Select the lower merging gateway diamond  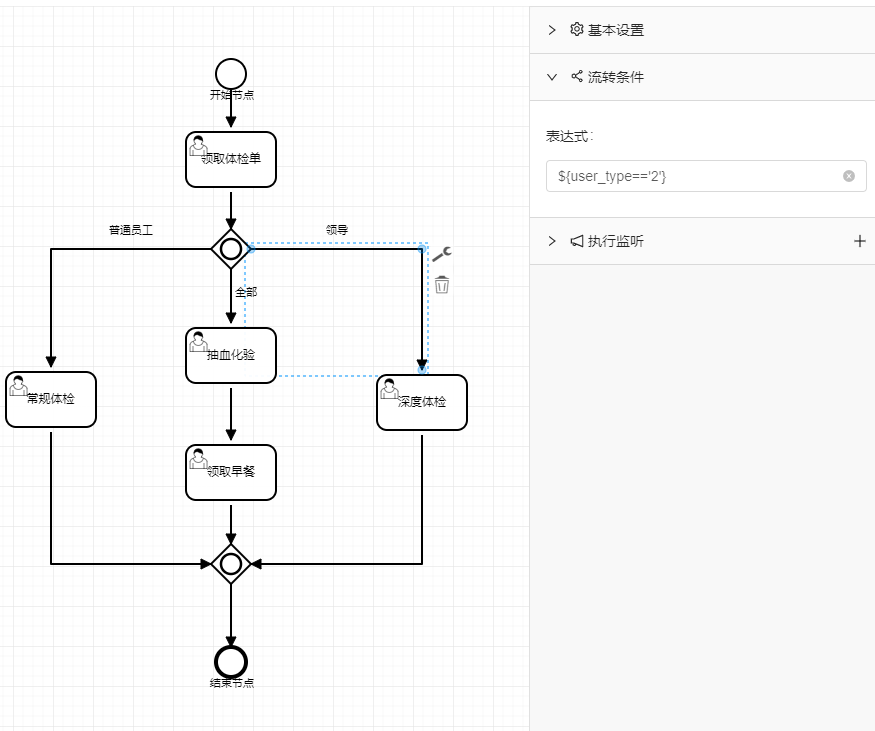[231, 564]
